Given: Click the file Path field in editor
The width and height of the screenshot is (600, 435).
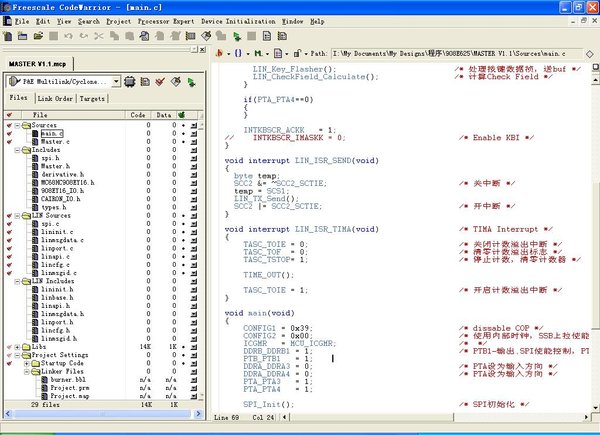Looking at the screenshot, I should 450,51.
